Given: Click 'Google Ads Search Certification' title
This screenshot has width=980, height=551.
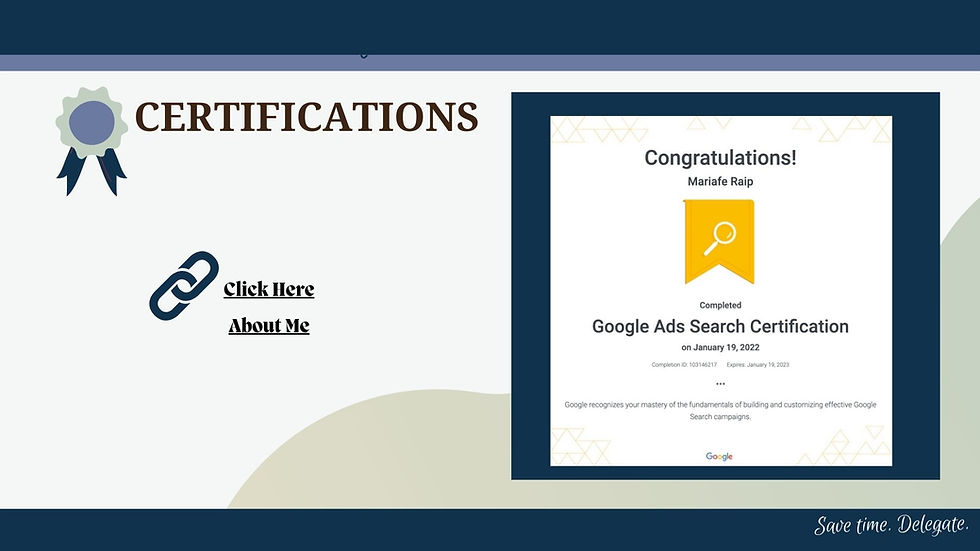Looking at the screenshot, I should point(720,326).
